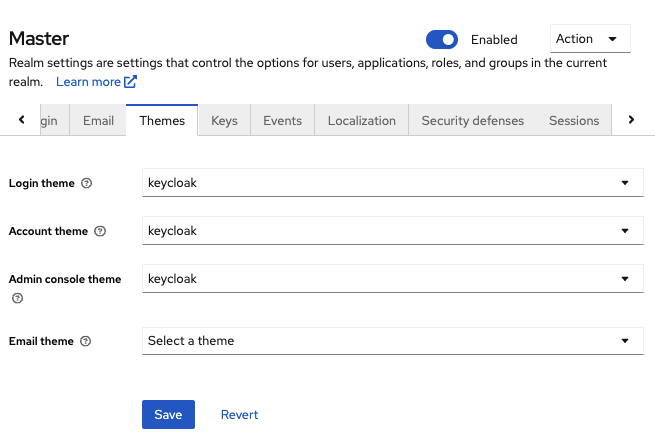Toggle the realm Enabled switch

pyautogui.click(x=441, y=40)
